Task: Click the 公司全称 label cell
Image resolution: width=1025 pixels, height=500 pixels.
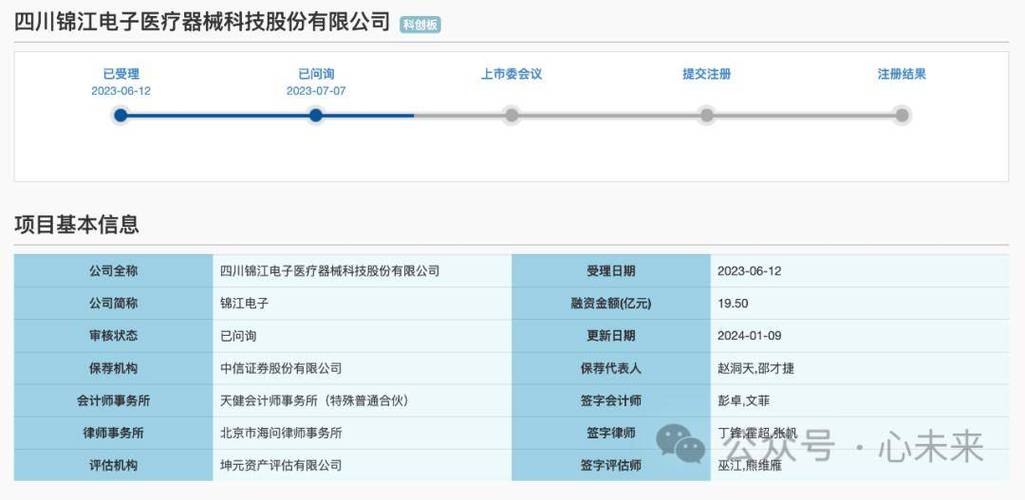Action: pyautogui.click(x=113, y=271)
